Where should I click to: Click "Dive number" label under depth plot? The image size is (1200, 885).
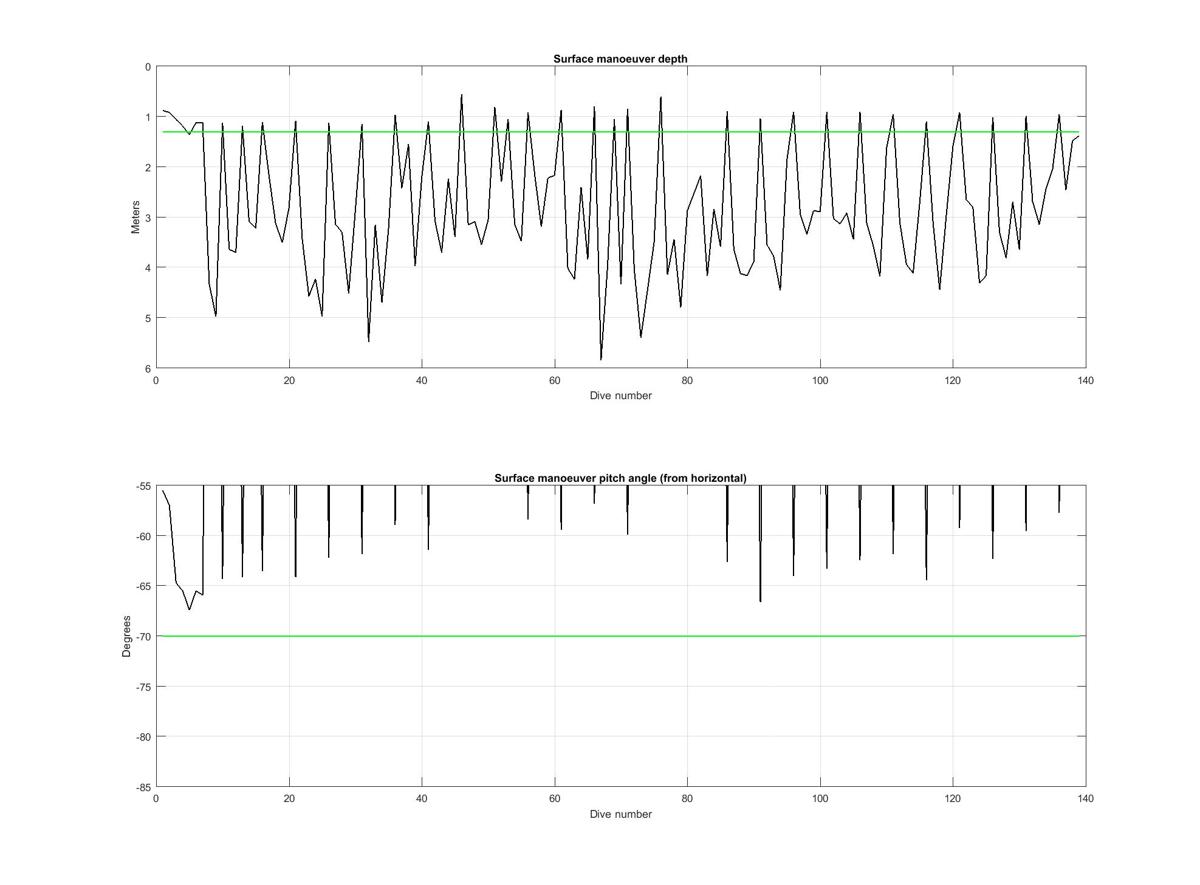(x=620, y=395)
